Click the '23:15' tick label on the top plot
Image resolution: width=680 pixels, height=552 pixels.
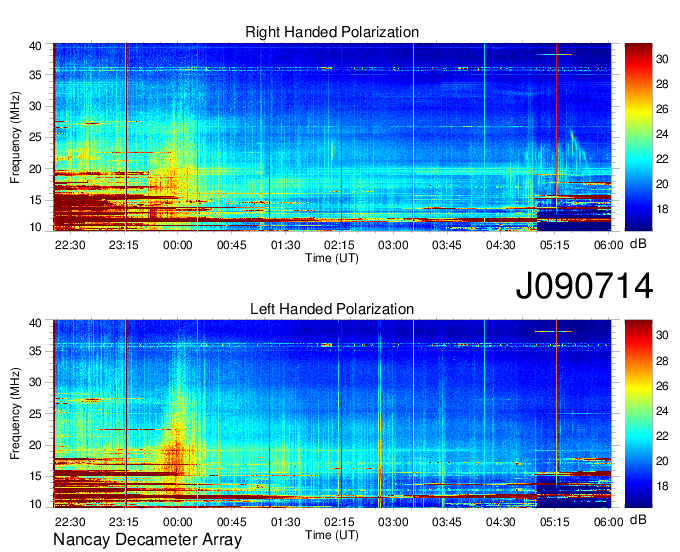point(124,245)
